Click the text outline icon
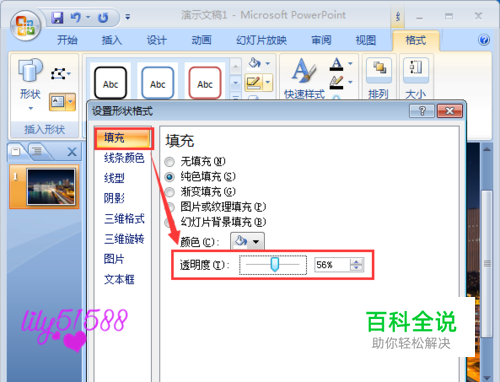Image resolution: width=500 pixels, height=382 pixels. (x=337, y=82)
